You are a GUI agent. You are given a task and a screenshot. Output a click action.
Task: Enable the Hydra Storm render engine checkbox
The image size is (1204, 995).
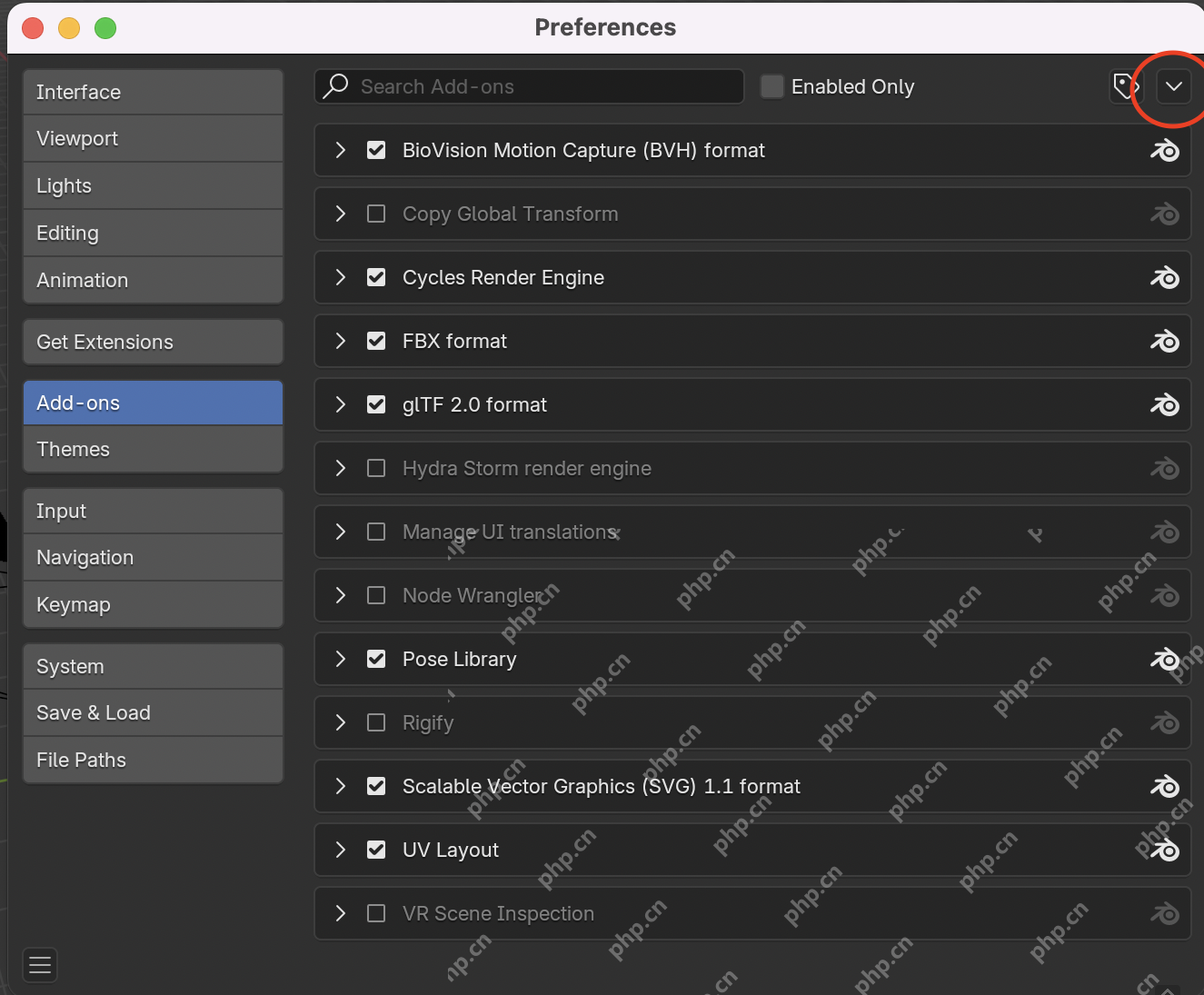click(x=376, y=468)
